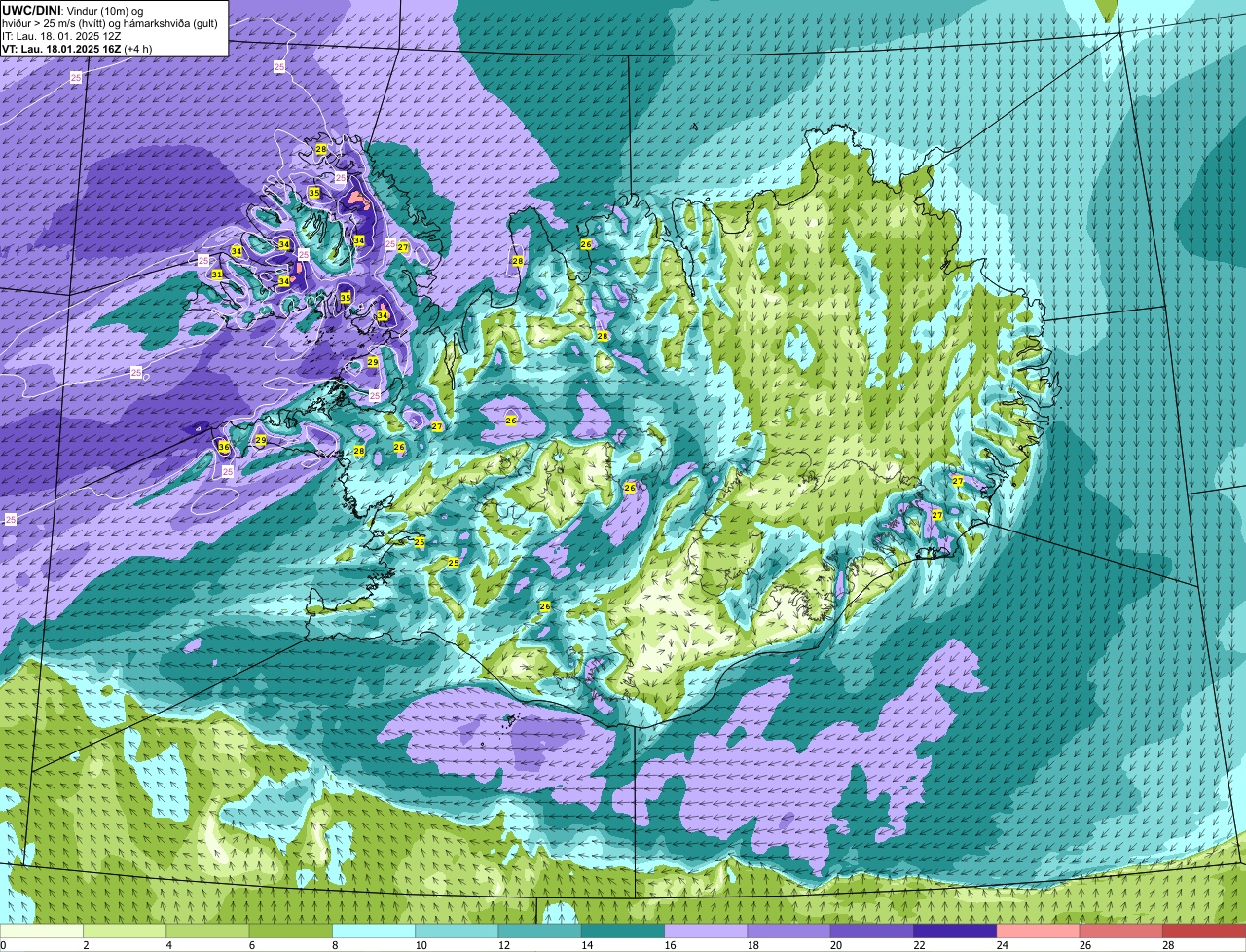Image resolution: width=1246 pixels, height=952 pixels.
Task: Click the 4–6 m/s legend color swatch
Action: pyautogui.click(x=208, y=931)
